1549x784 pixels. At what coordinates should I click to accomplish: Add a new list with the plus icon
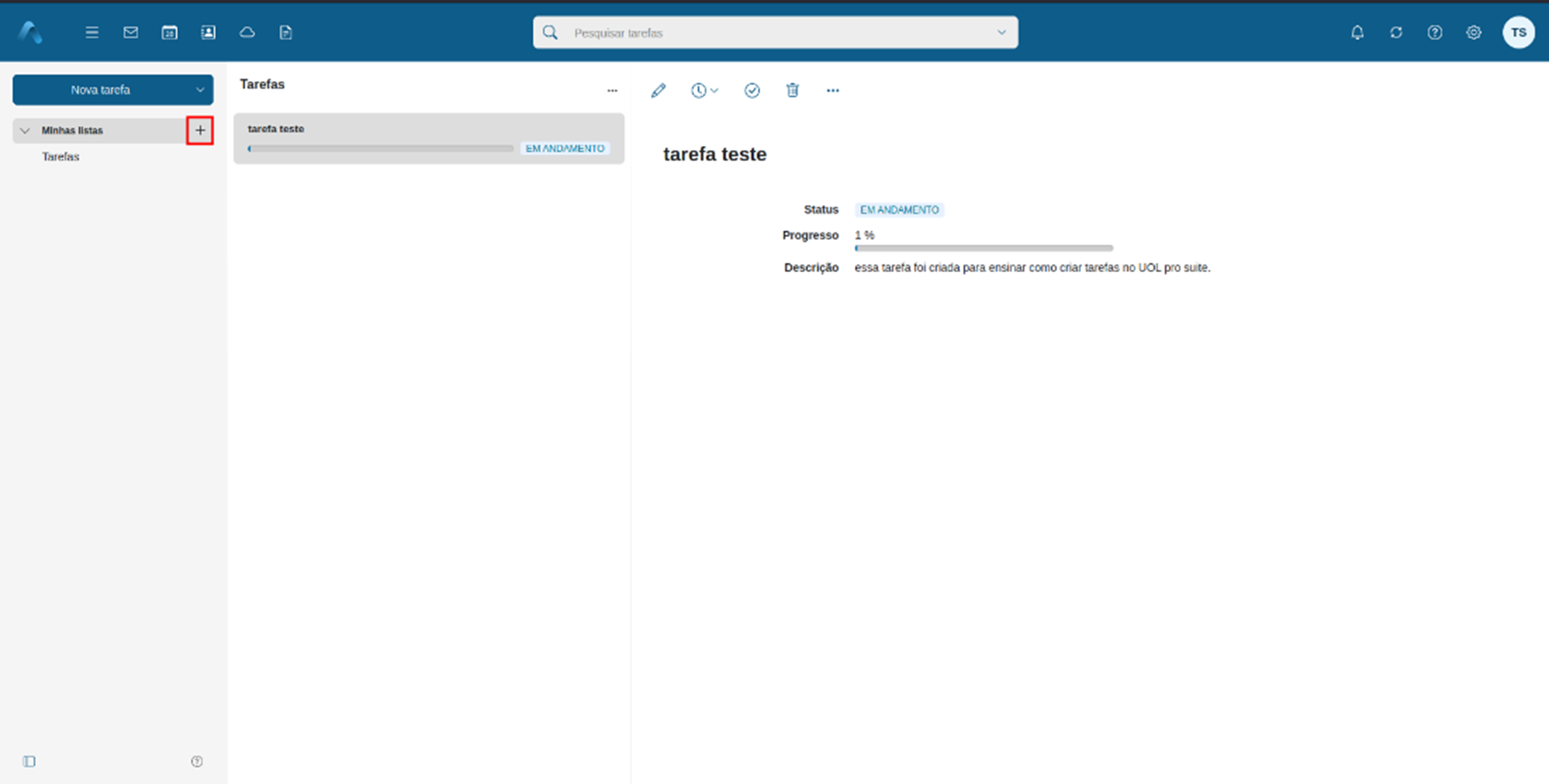pos(200,130)
